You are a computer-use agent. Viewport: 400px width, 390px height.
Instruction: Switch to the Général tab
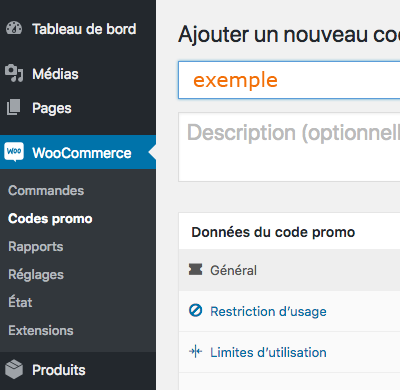point(289,270)
